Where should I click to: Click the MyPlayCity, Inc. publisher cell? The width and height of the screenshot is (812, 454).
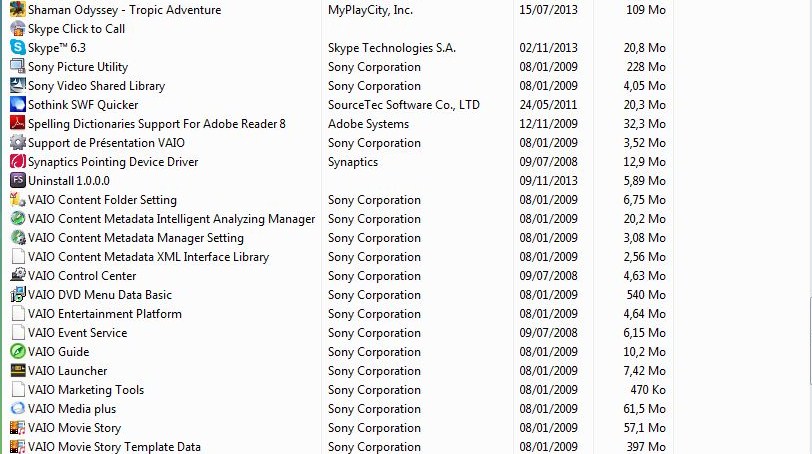pyautogui.click(x=372, y=10)
